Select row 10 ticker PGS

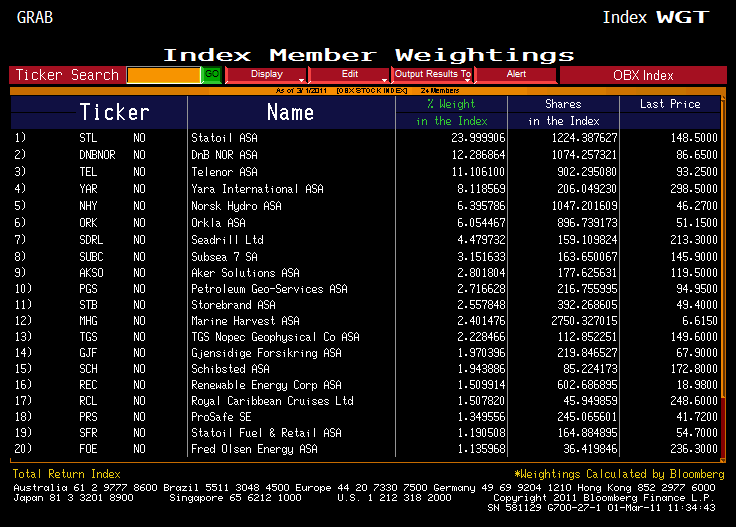coord(88,289)
